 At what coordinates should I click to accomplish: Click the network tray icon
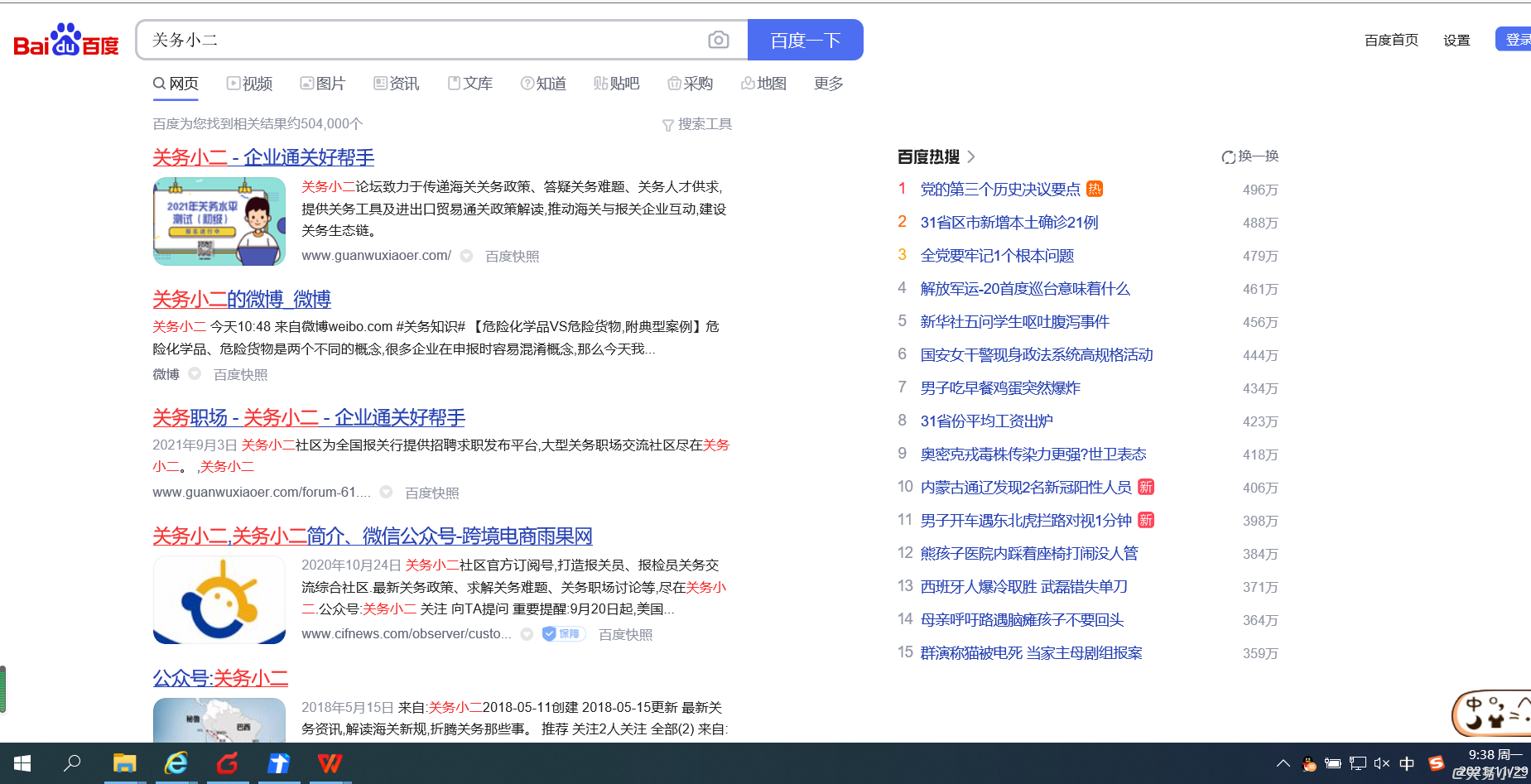coord(1358,763)
